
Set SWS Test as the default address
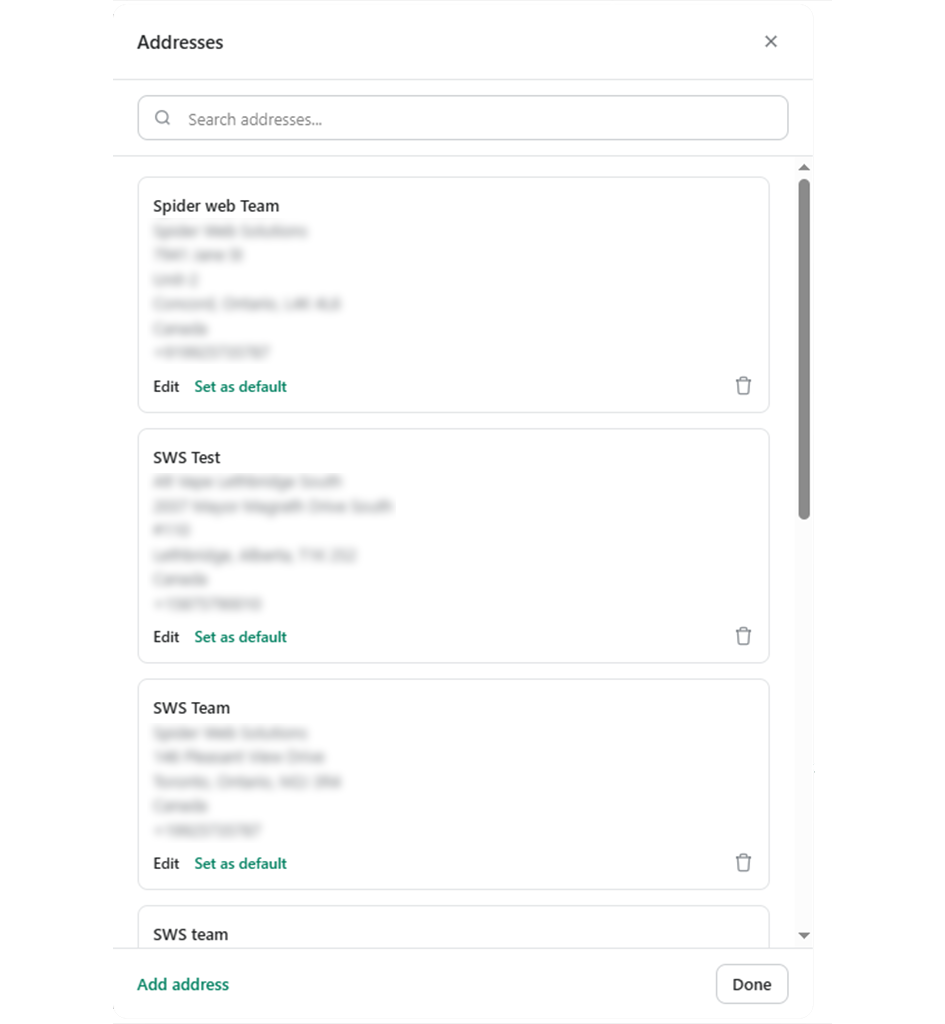[240, 637]
